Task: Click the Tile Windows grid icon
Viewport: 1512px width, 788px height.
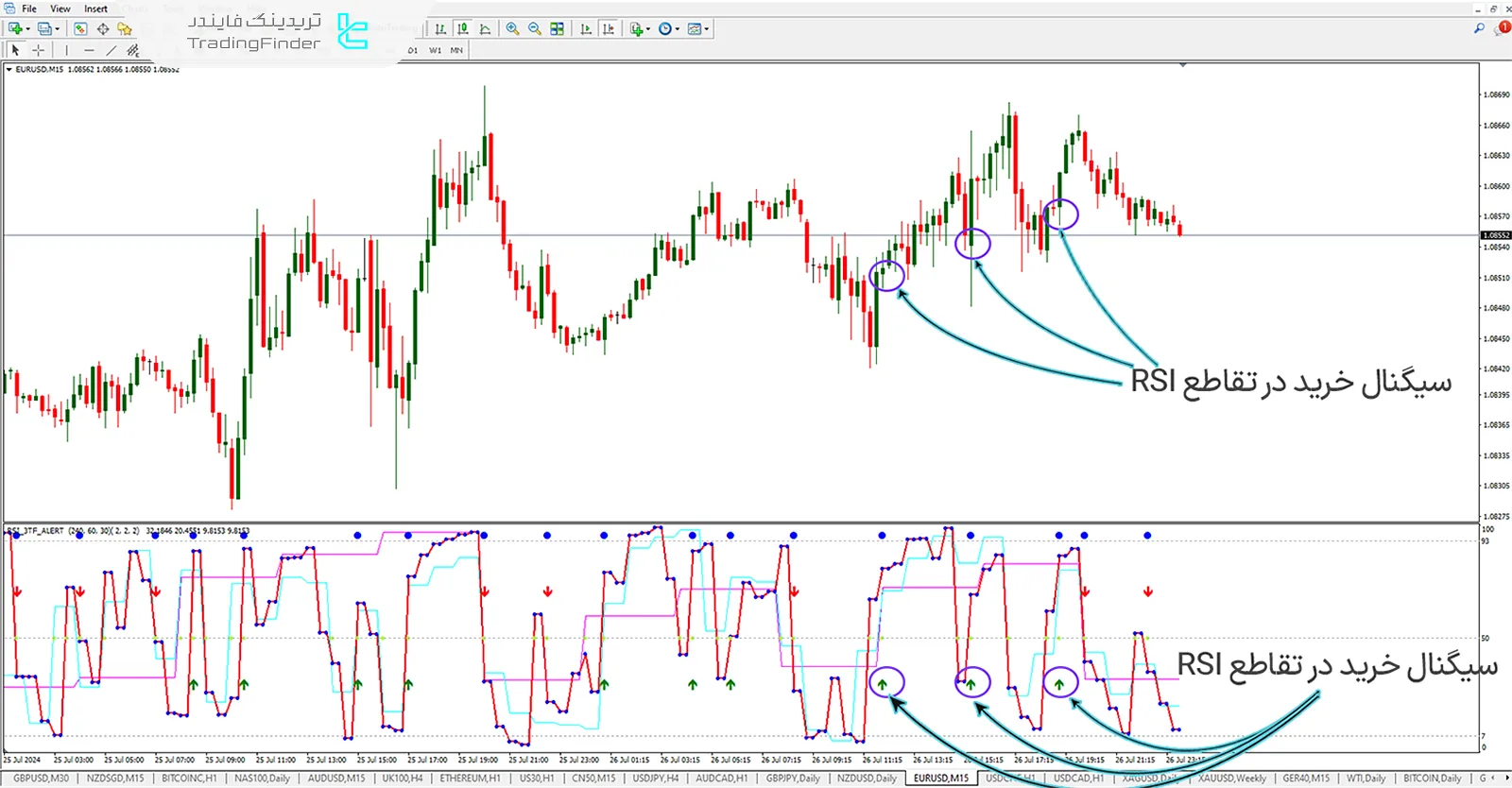Action: point(558,29)
